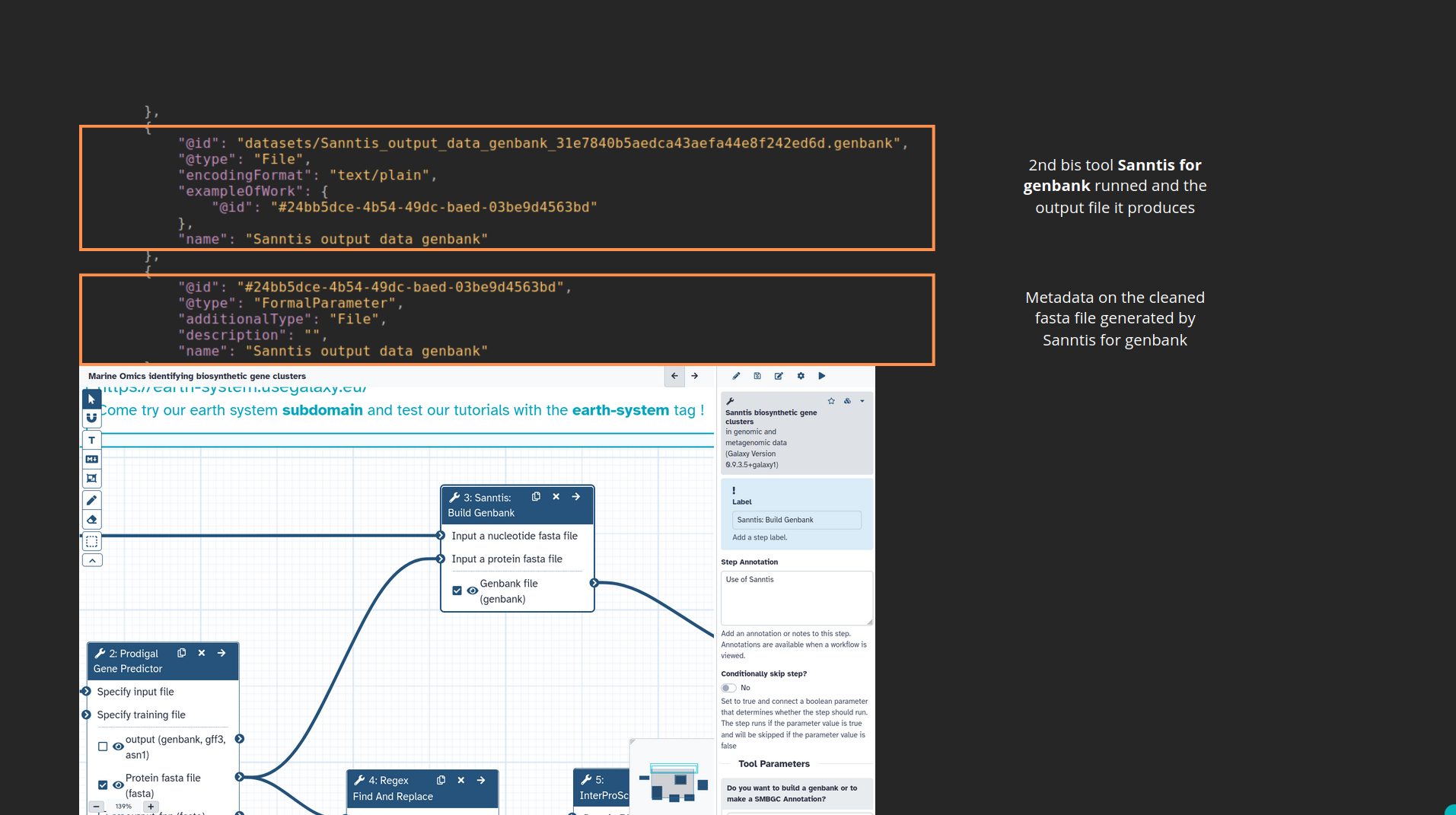Save the workflow with the disk icon
This screenshot has height=815, width=1456.
click(757, 376)
